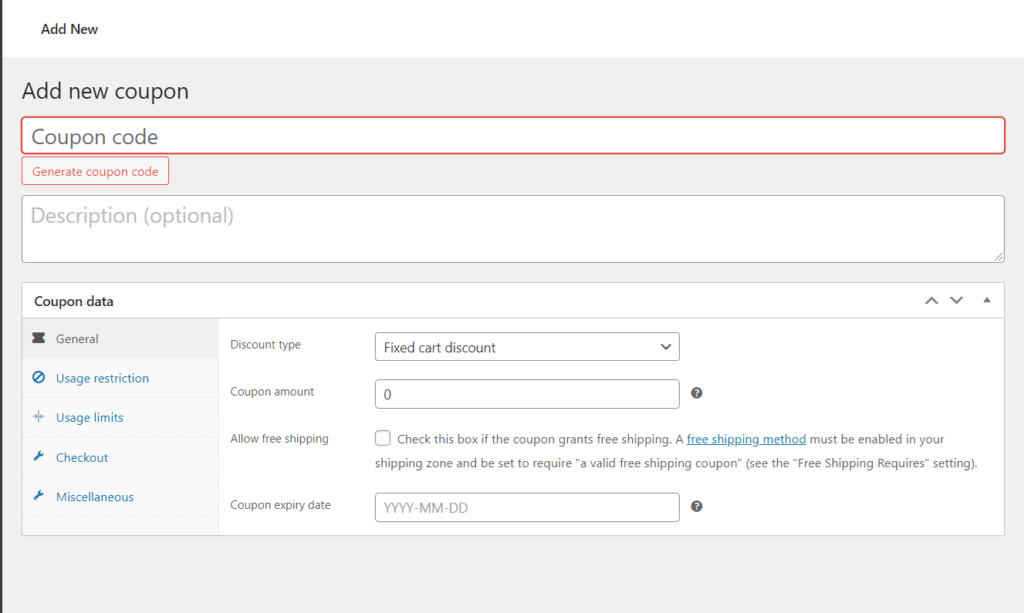Enable the Allow free shipping checkbox

click(x=383, y=438)
